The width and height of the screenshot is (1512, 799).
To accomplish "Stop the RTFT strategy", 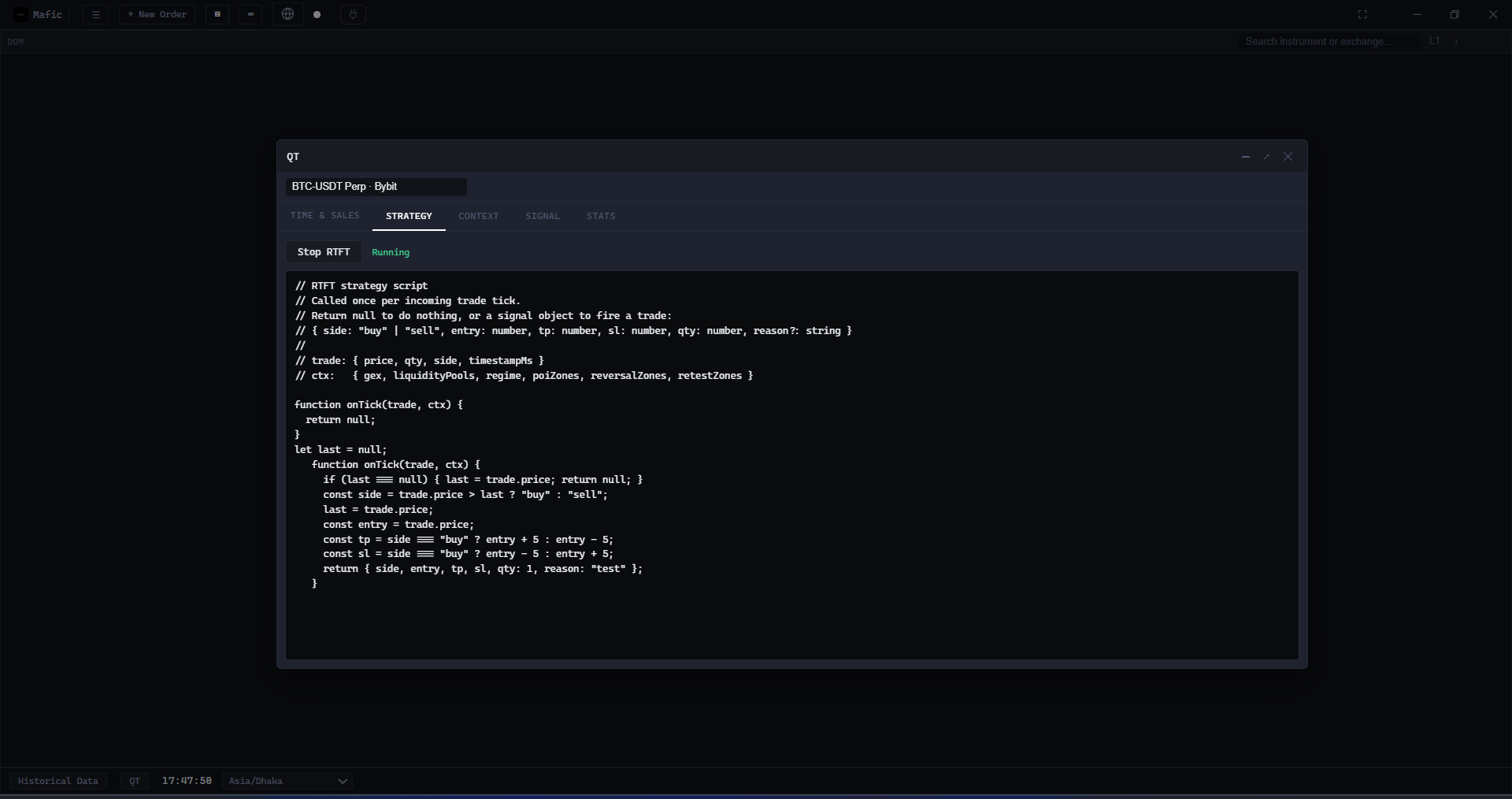I will pos(324,252).
